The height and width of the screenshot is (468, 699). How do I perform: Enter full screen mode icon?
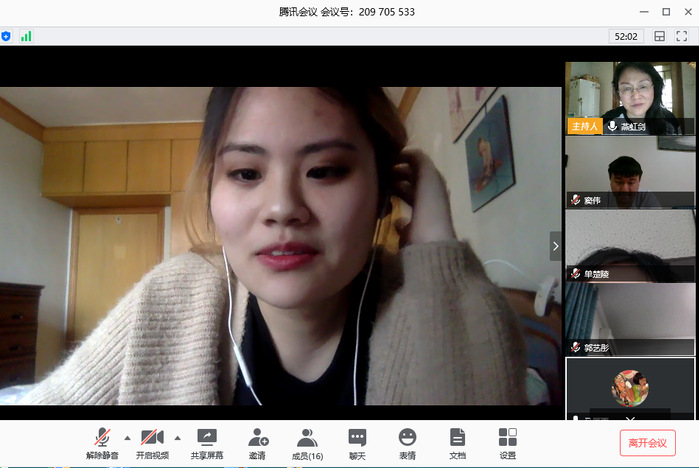(x=682, y=36)
